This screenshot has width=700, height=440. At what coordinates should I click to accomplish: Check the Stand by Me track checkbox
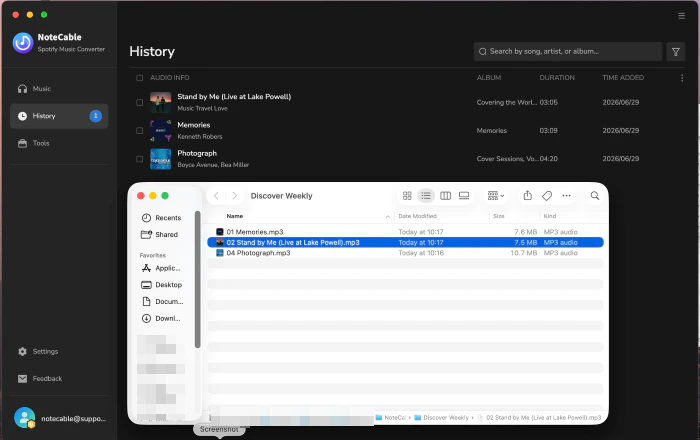(139, 103)
